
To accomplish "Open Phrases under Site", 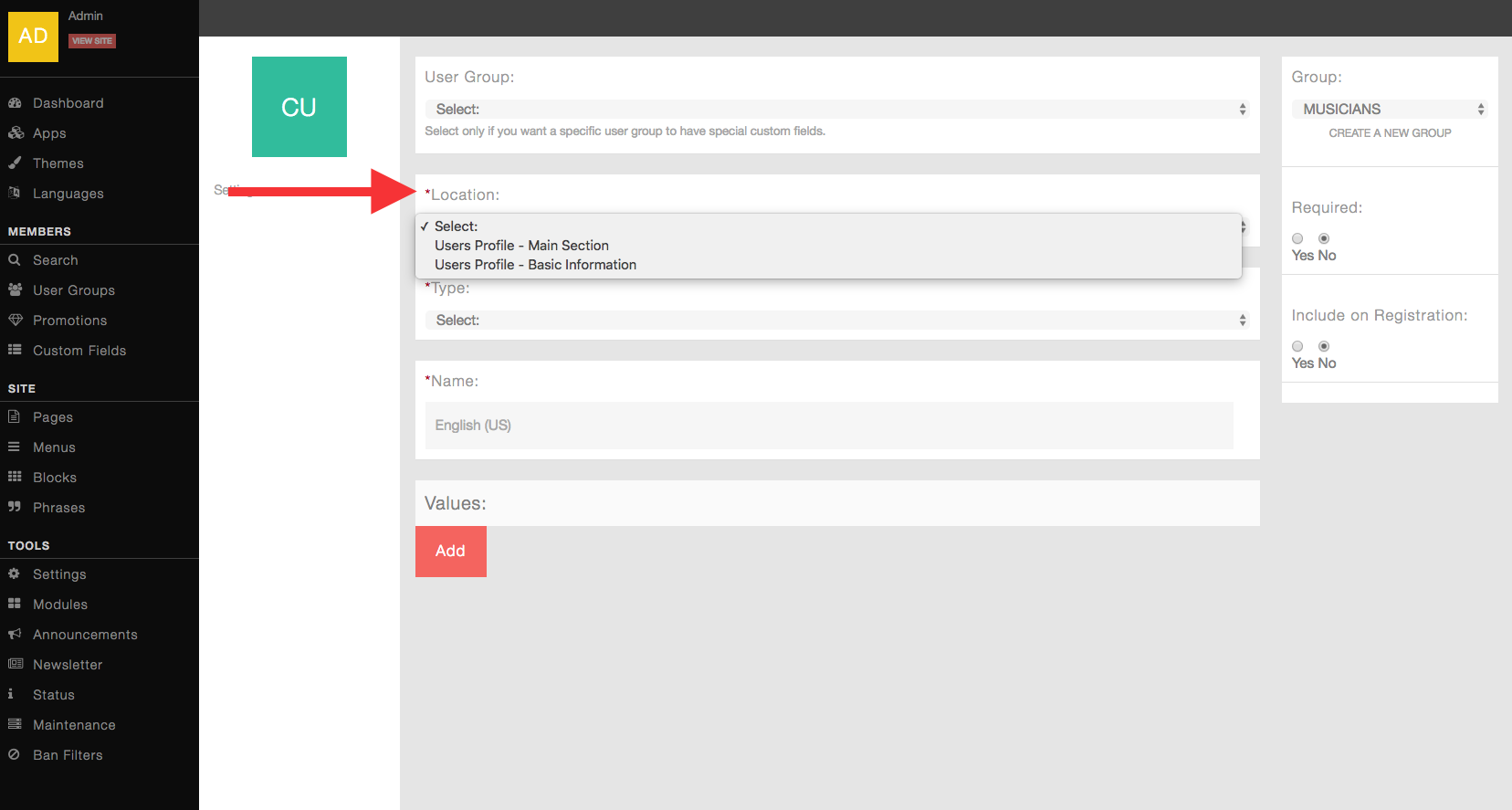I will [x=58, y=508].
